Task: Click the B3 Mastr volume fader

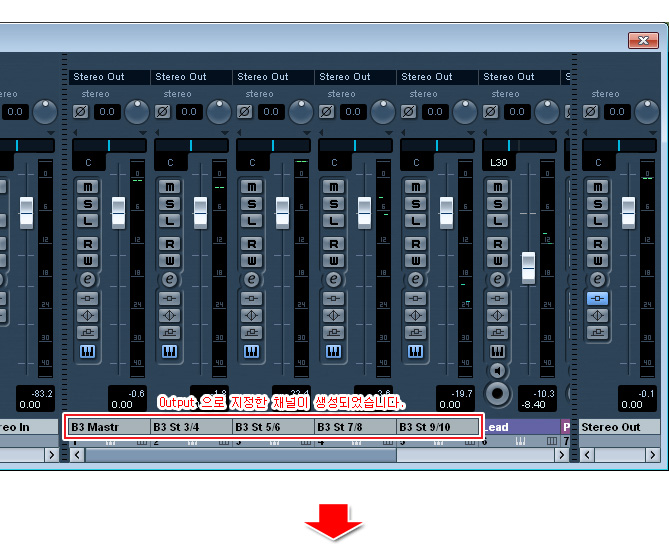Action: [118, 212]
